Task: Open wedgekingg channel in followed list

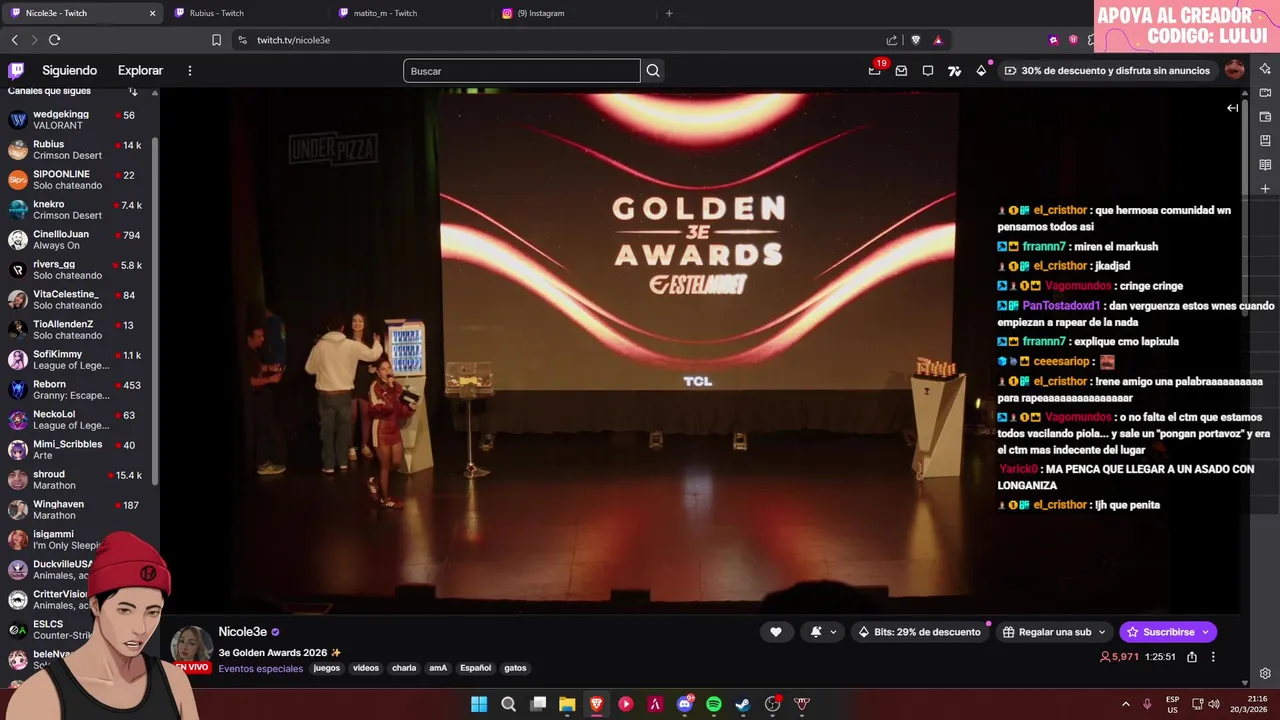Action: [78, 120]
